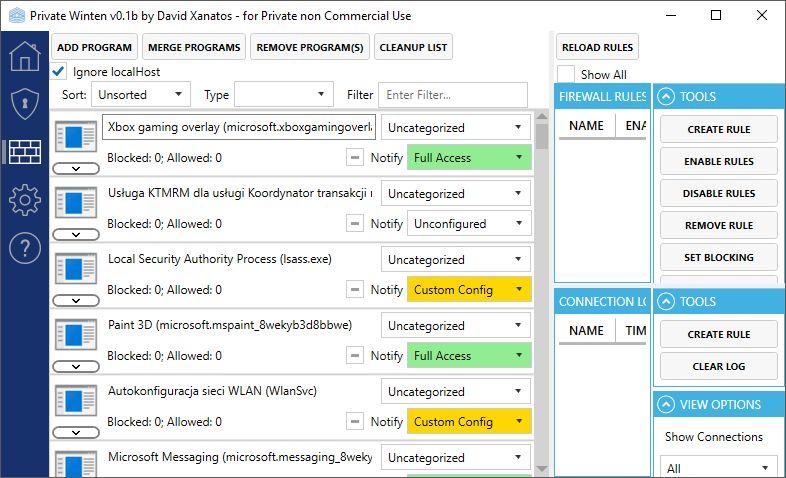This screenshot has width=786, height=478.
Task: Toggle Notify checkbox for Xbox gaming overlay
Action: (x=355, y=158)
